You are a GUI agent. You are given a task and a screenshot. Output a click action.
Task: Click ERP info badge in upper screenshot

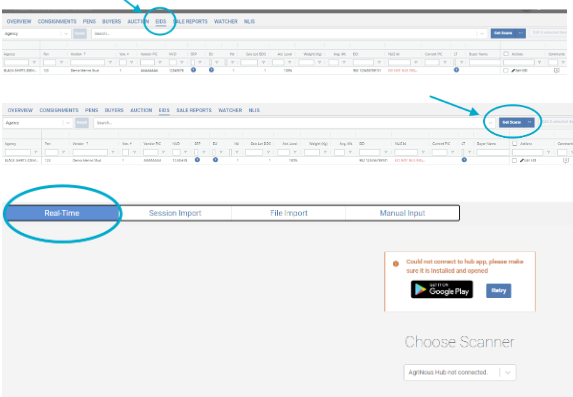[x=193, y=70]
